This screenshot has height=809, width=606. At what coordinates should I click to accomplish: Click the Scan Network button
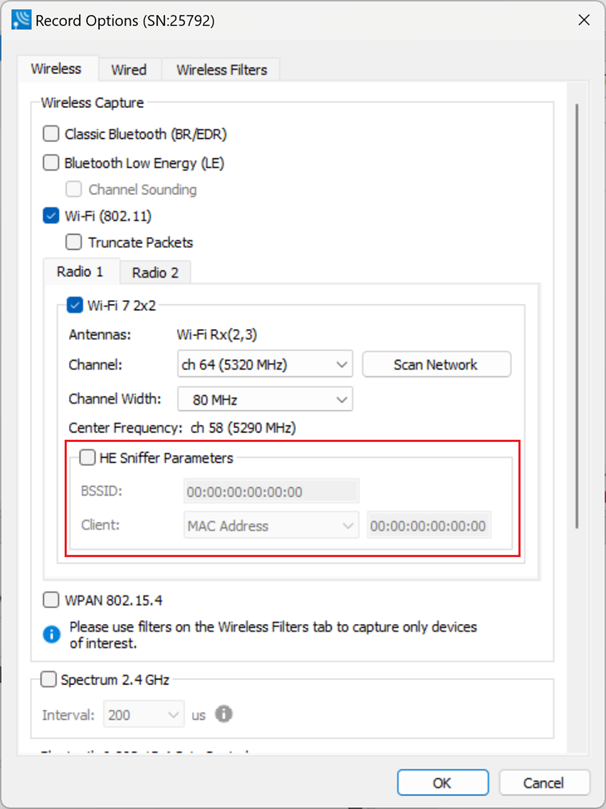(436, 364)
